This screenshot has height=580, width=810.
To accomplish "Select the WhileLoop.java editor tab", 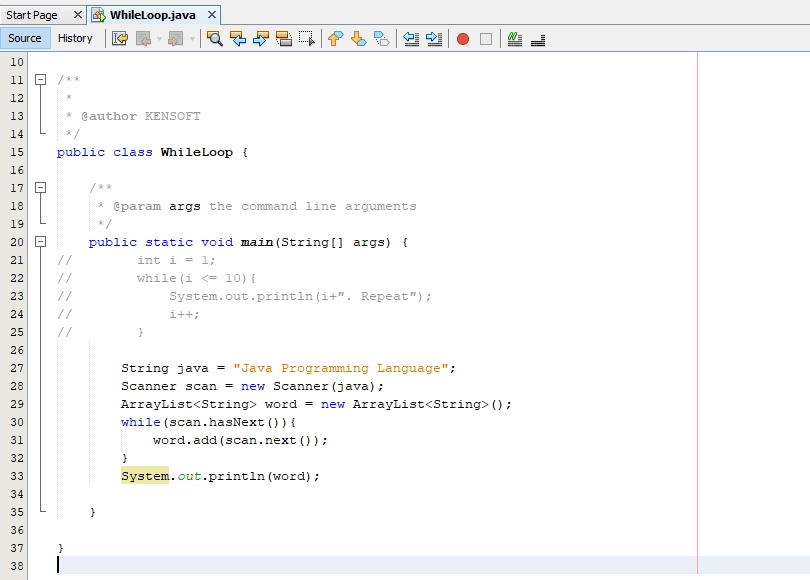I will tap(148, 15).
